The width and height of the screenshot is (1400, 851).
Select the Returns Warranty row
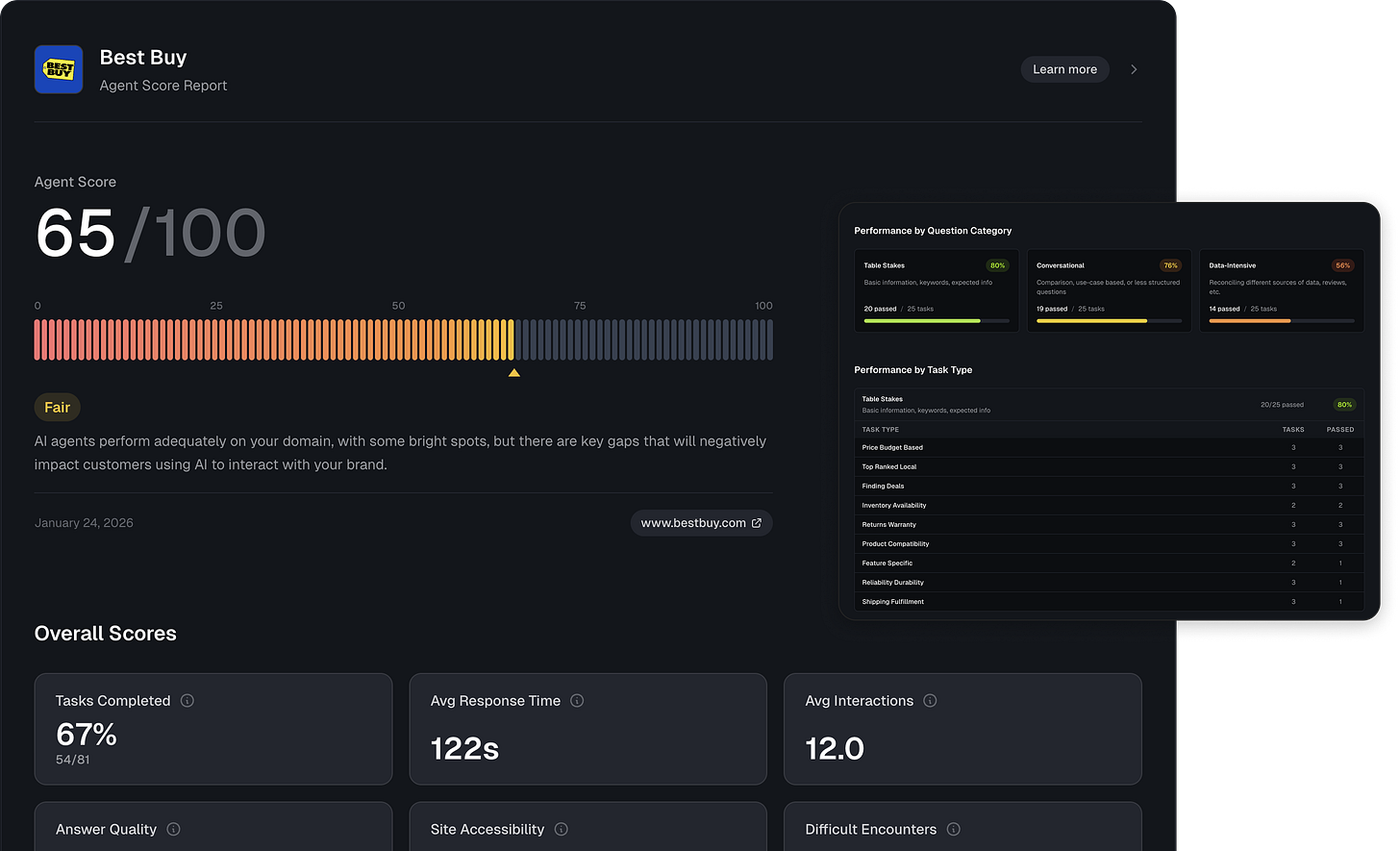click(1109, 524)
